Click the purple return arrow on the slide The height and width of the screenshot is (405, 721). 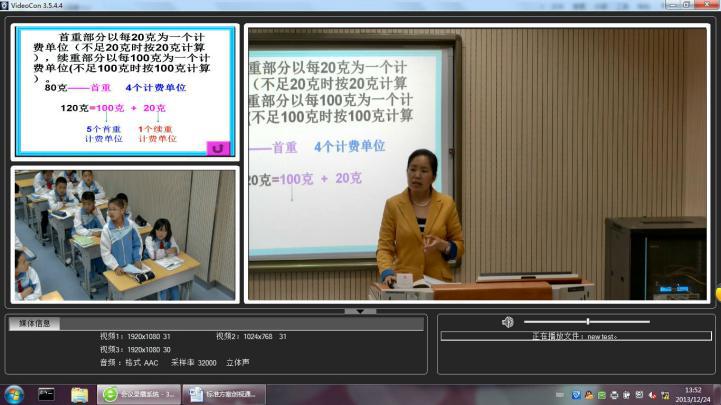coord(217,148)
